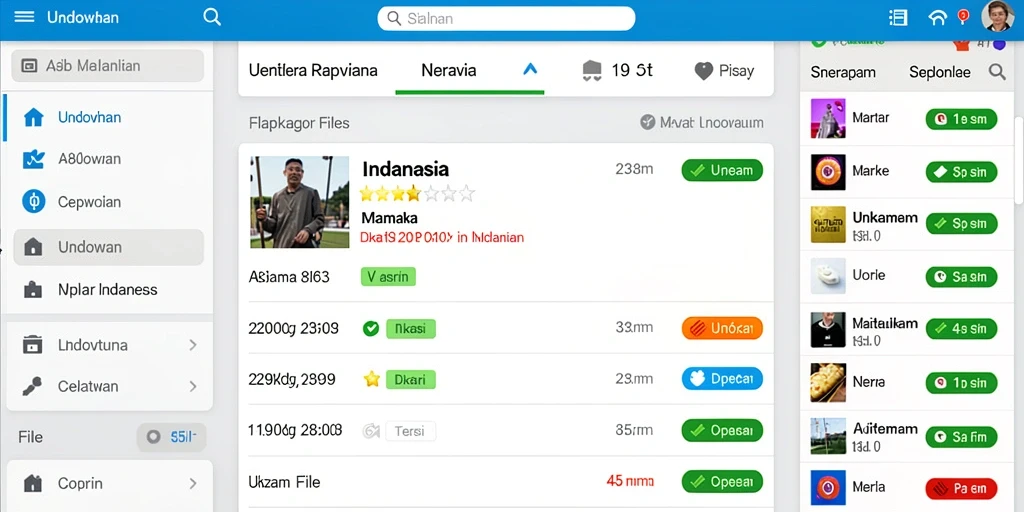Click the briefcase icon for Nplar Indaness
1024x512 pixels.
33,289
